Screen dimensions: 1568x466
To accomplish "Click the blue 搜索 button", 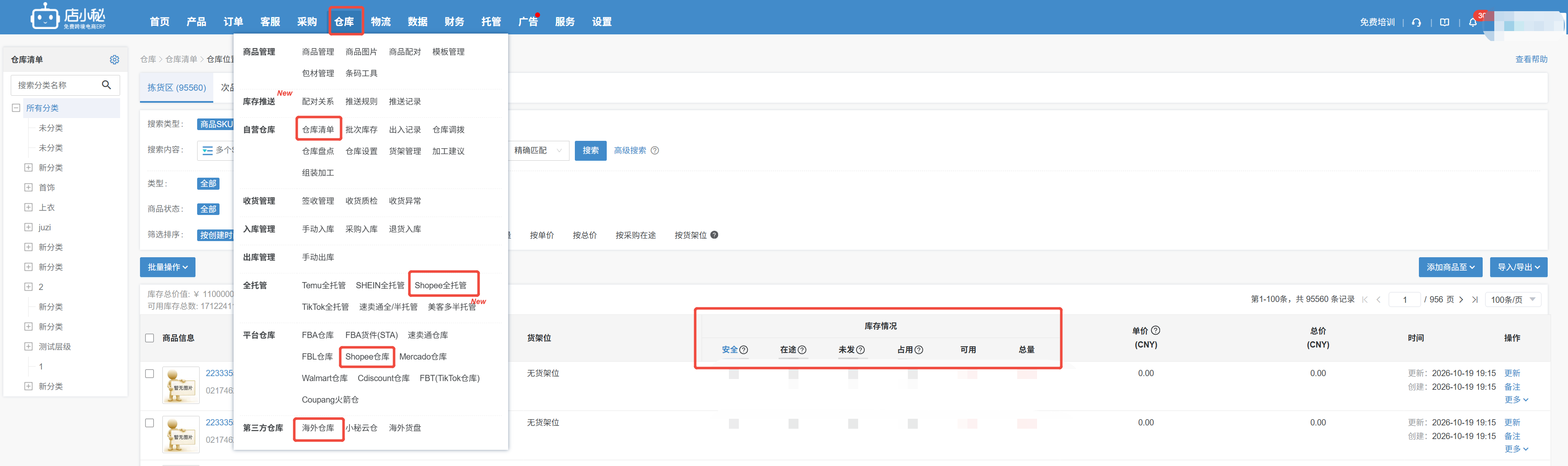I will (591, 150).
